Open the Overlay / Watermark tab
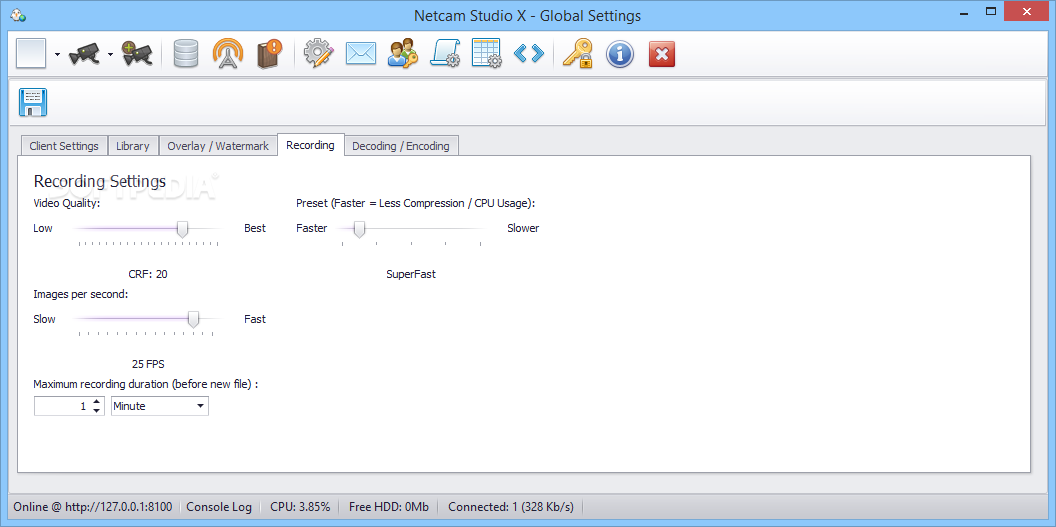 pos(218,145)
